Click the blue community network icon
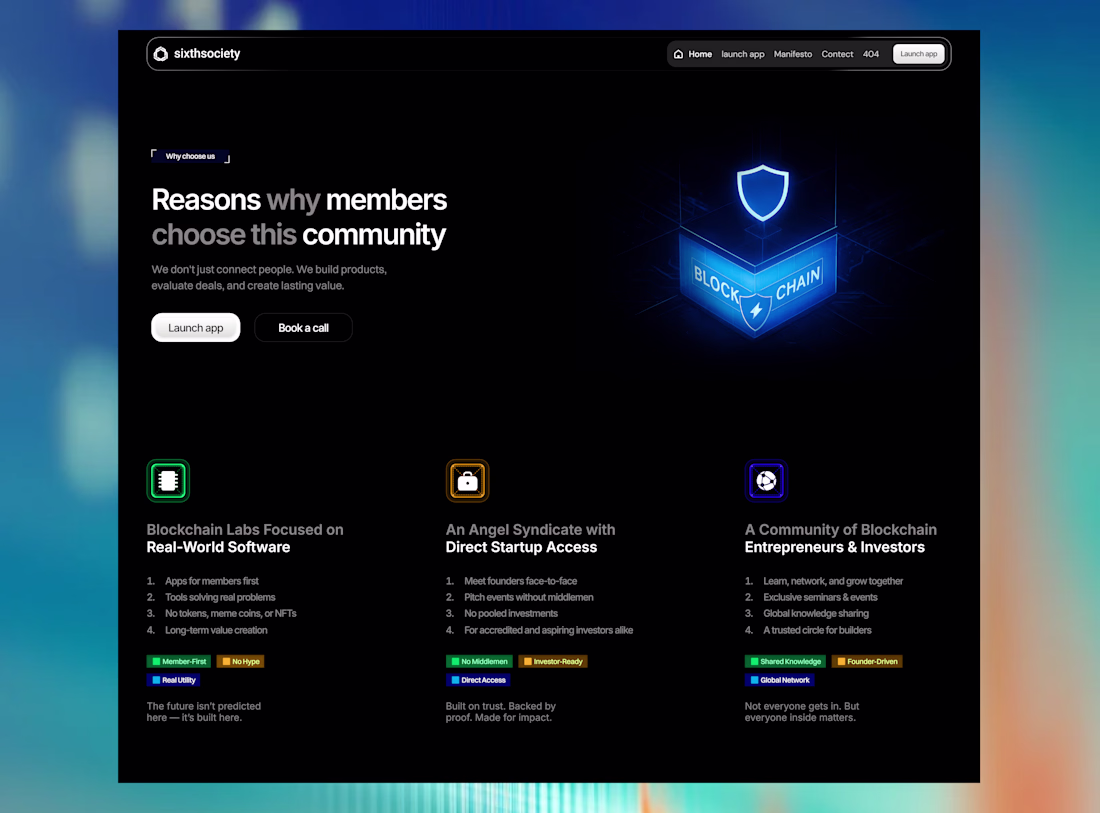The width and height of the screenshot is (1100, 813). [x=766, y=481]
